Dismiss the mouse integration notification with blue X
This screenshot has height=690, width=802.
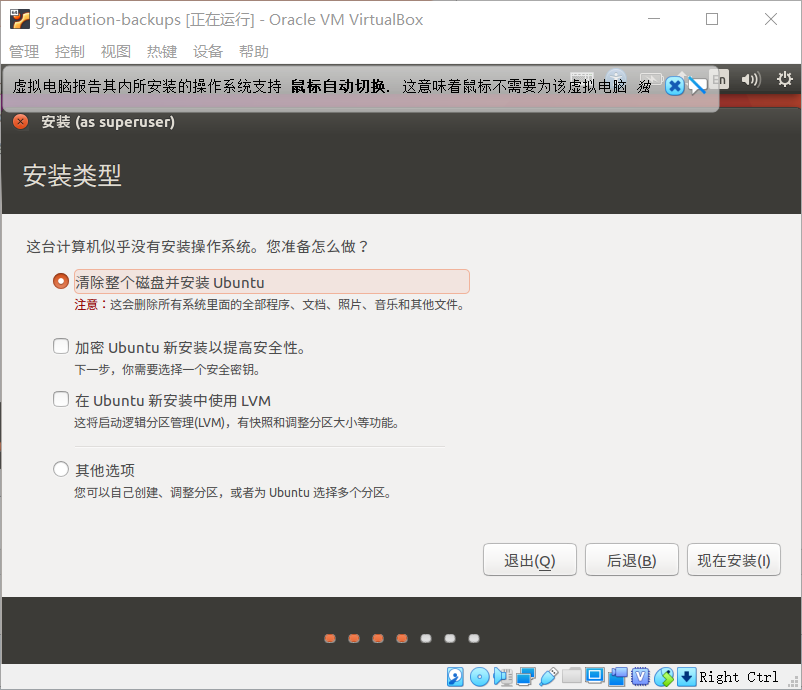675,86
